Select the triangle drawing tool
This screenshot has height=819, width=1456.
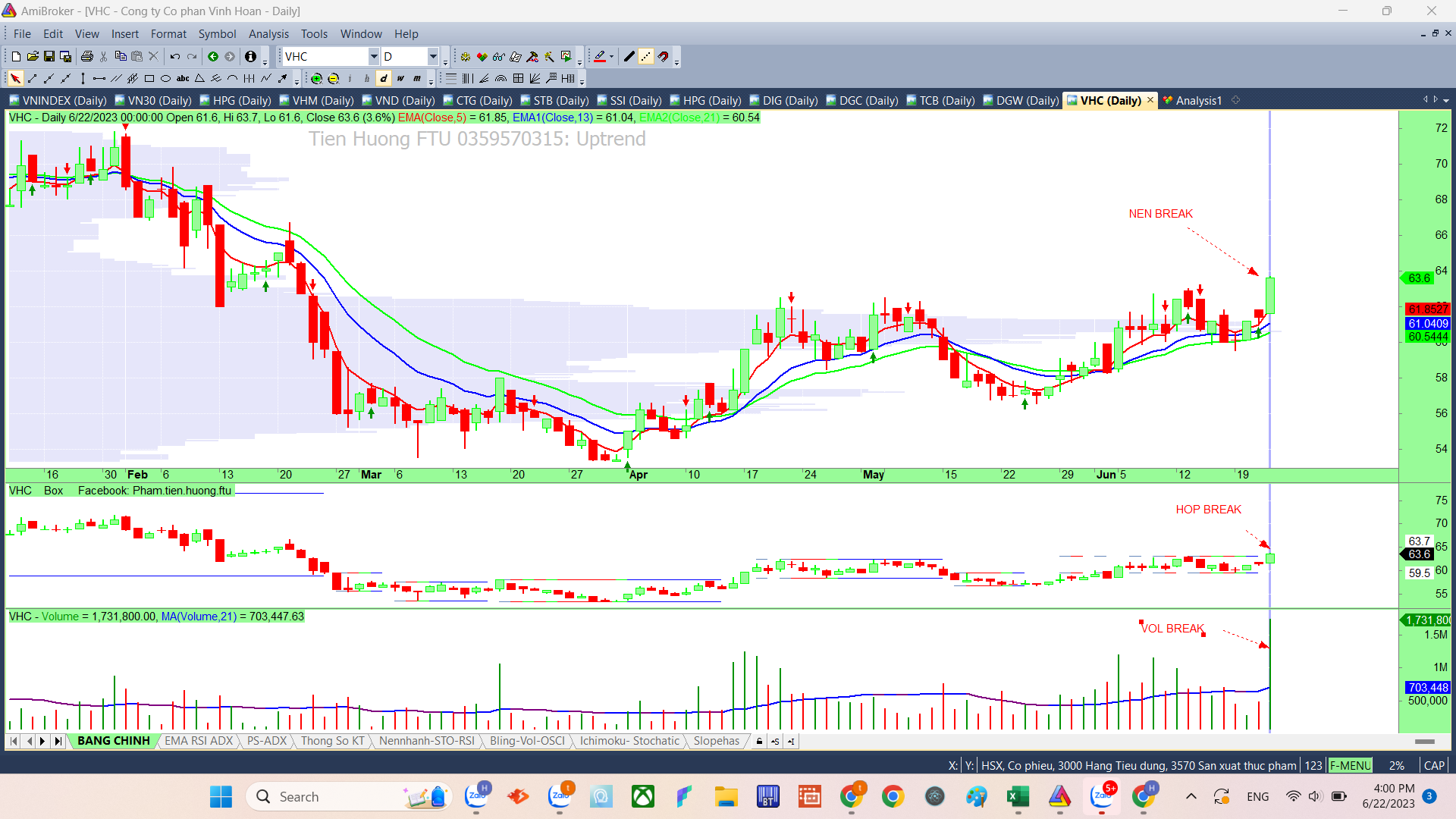[199, 78]
